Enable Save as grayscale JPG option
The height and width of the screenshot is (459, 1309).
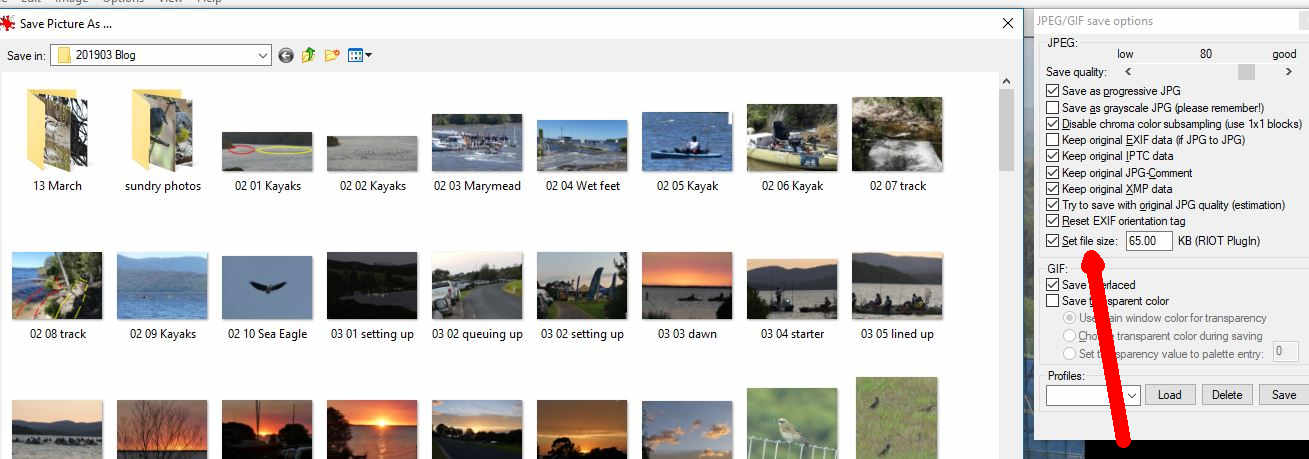tap(1052, 107)
